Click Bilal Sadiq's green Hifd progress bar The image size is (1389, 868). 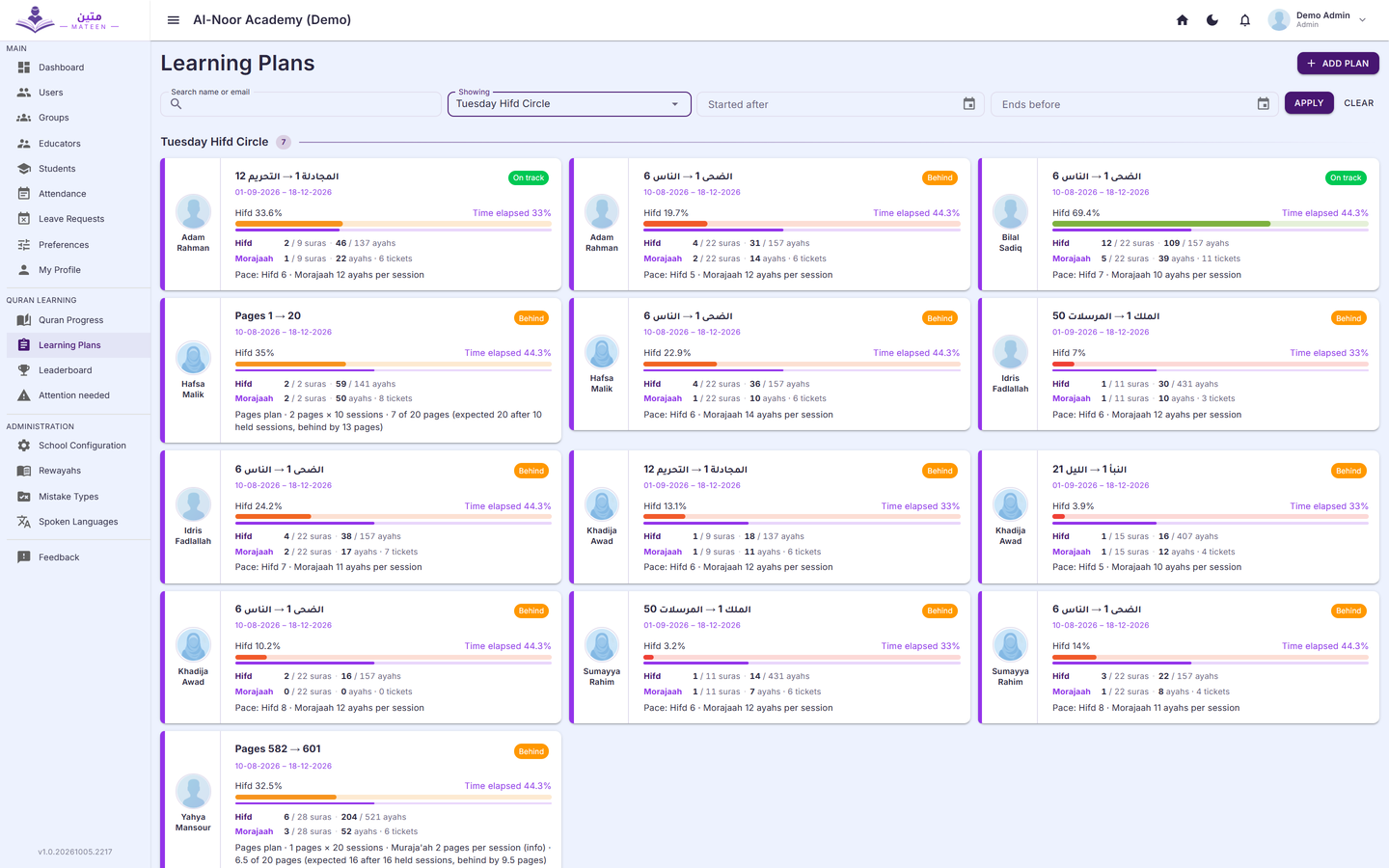(1161, 224)
